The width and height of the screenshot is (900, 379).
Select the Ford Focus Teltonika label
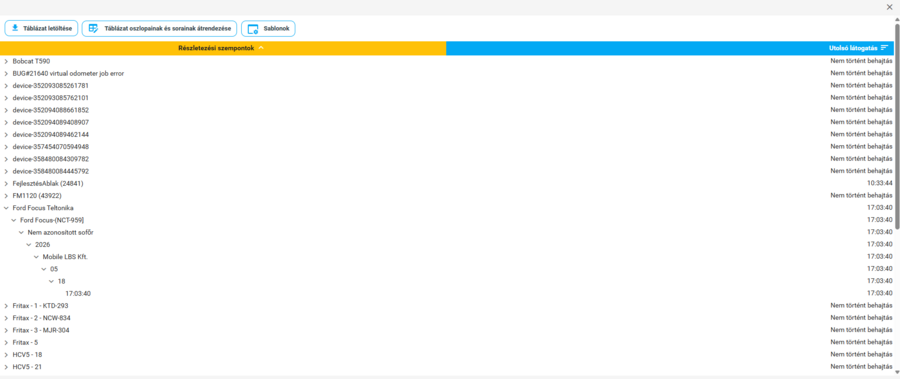(43, 208)
